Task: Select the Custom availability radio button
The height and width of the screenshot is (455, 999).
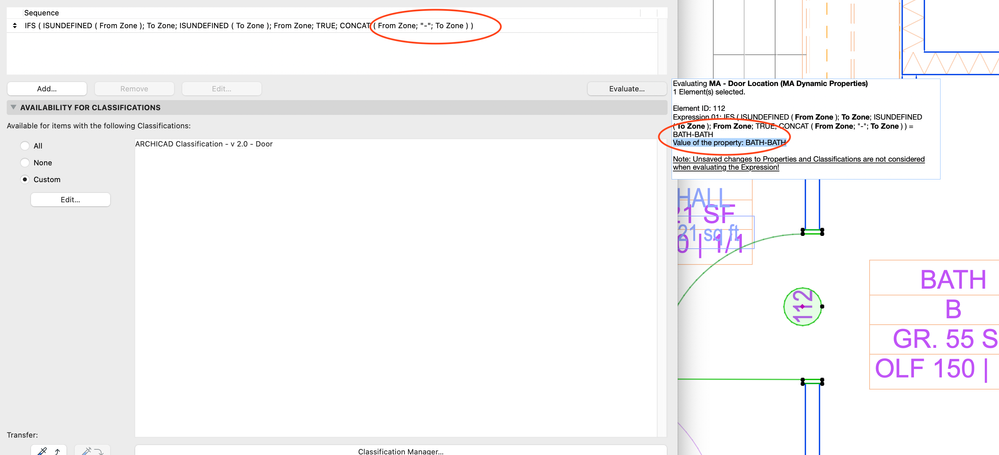Action: [x=25, y=179]
